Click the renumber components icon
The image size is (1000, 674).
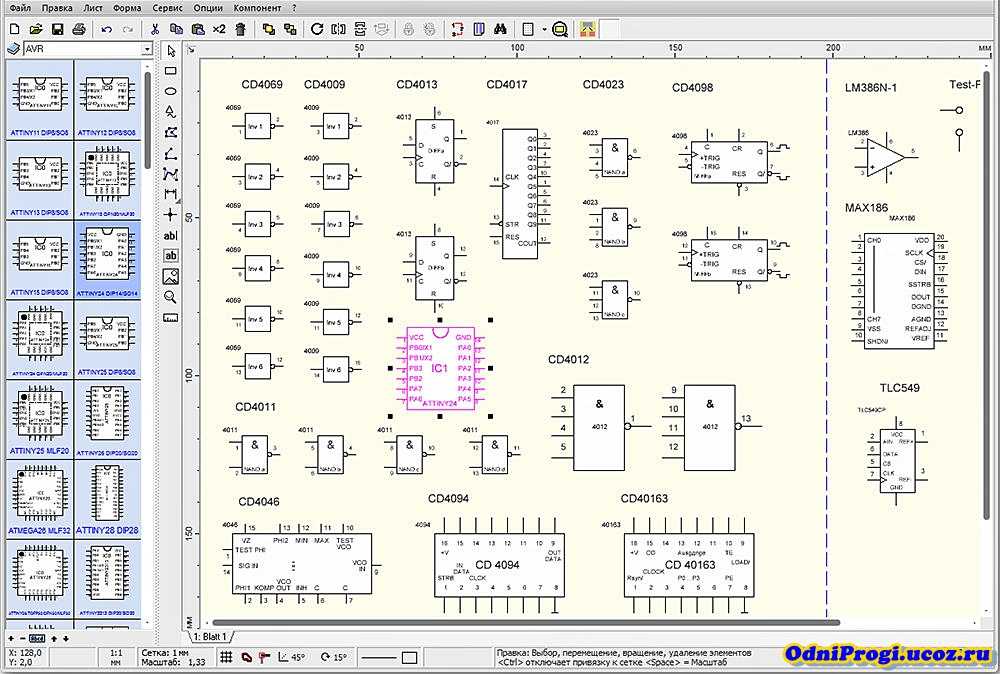457,29
